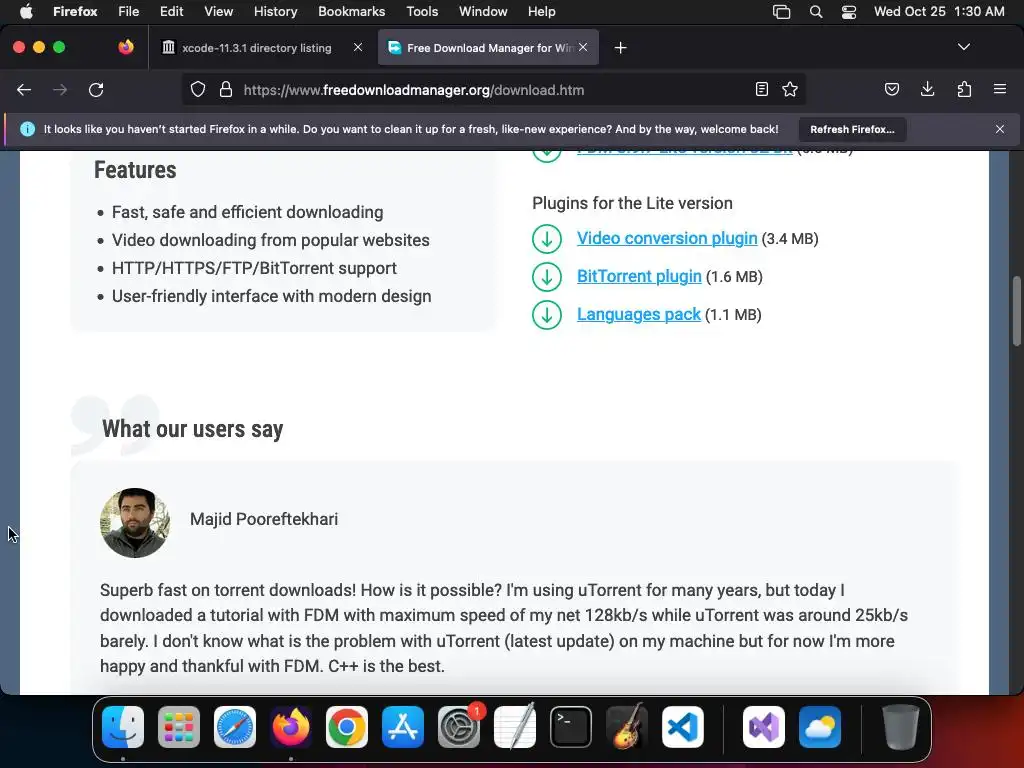Viewport: 1024px width, 768px height.
Task: Expand the list all tabs chevron
Action: (963, 47)
